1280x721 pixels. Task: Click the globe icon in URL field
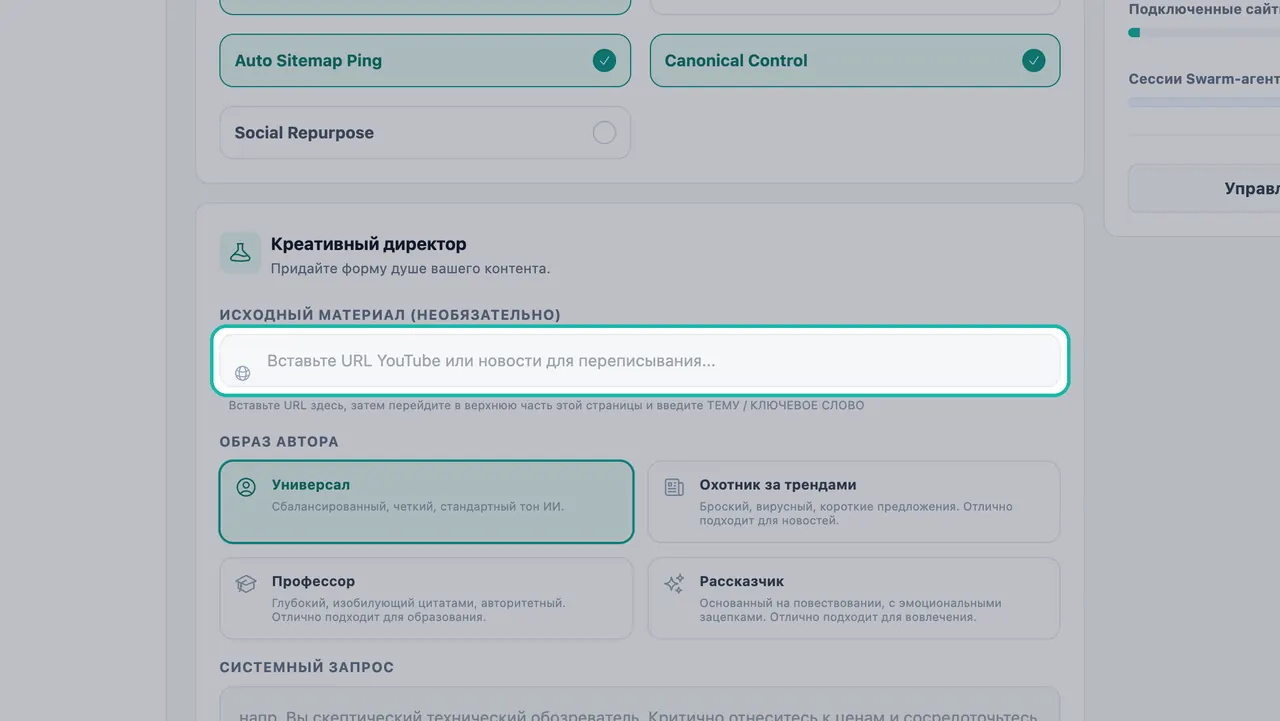(242, 373)
